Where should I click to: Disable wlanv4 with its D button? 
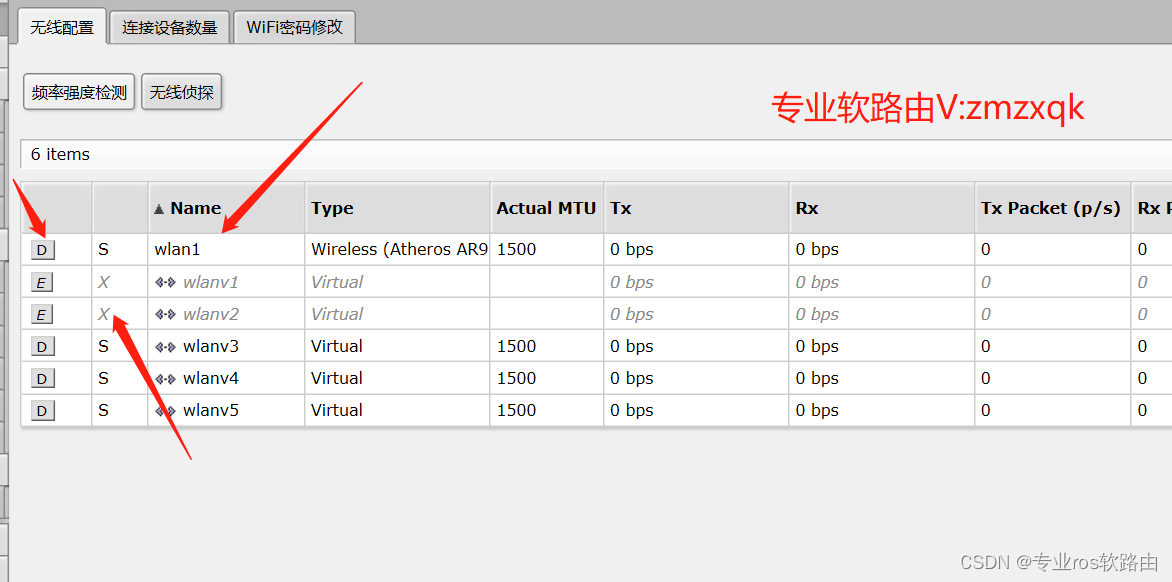(43, 379)
